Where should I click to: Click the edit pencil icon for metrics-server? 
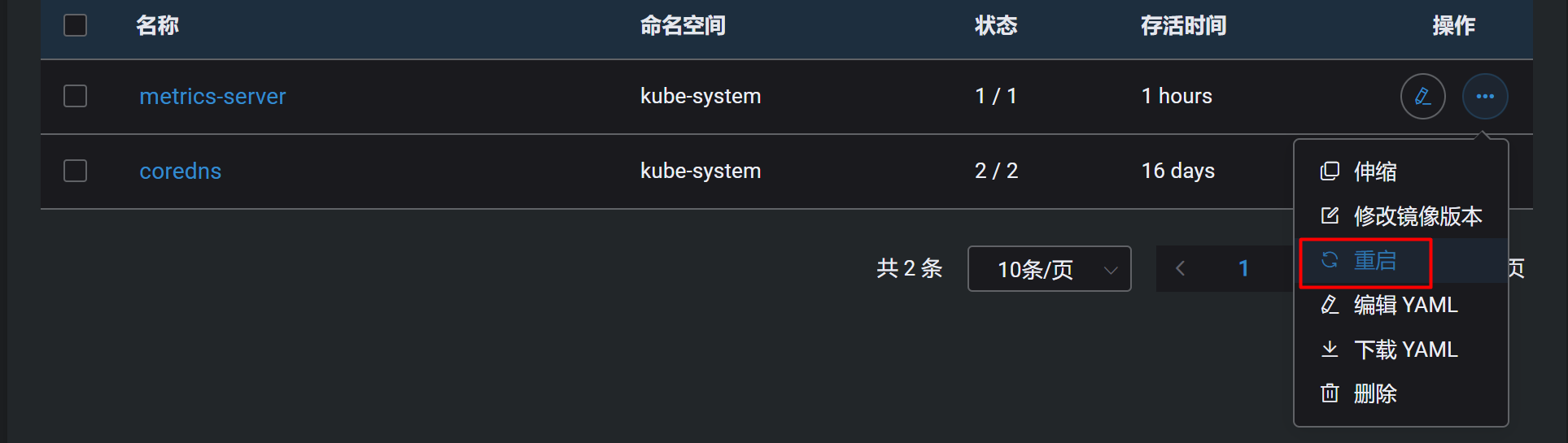tap(1422, 97)
